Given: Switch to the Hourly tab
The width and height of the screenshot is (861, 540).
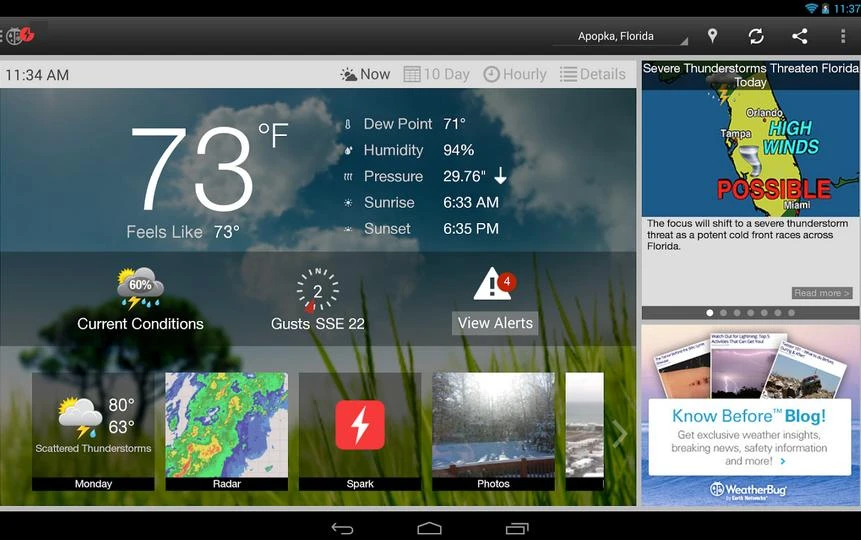Looking at the screenshot, I should (515, 74).
